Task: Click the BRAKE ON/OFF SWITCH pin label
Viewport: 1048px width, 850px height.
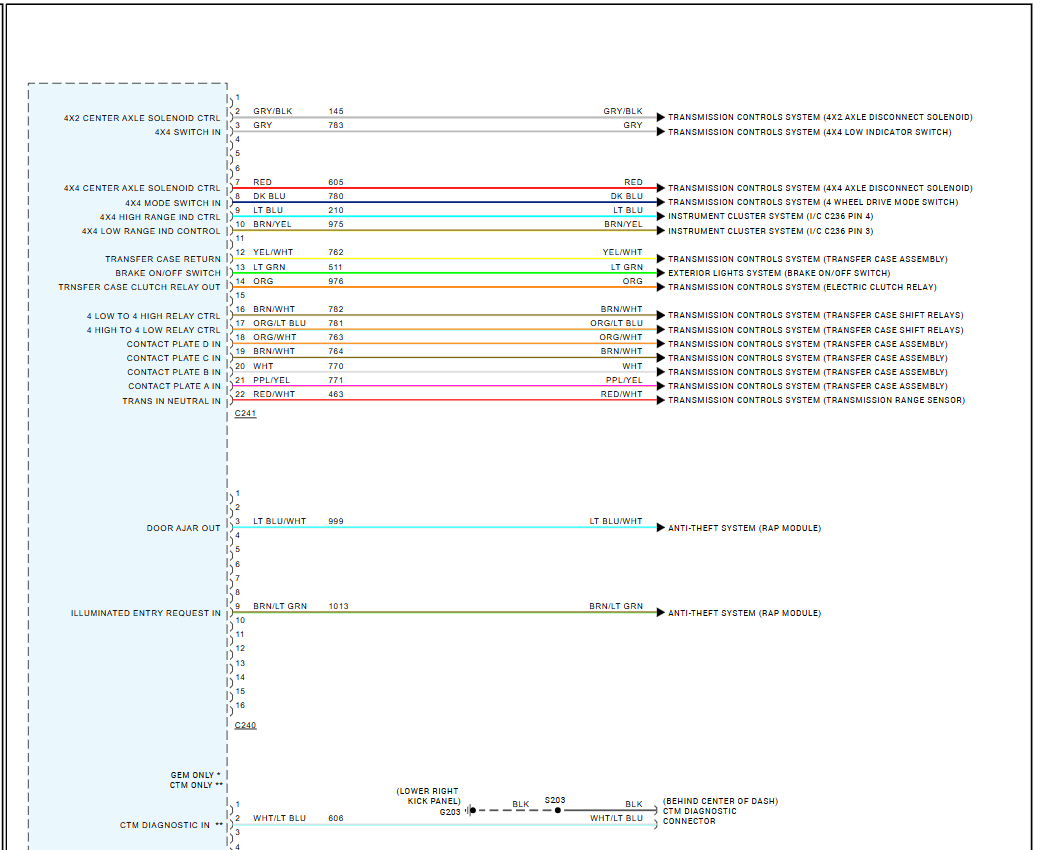Action: click(167, 273)
